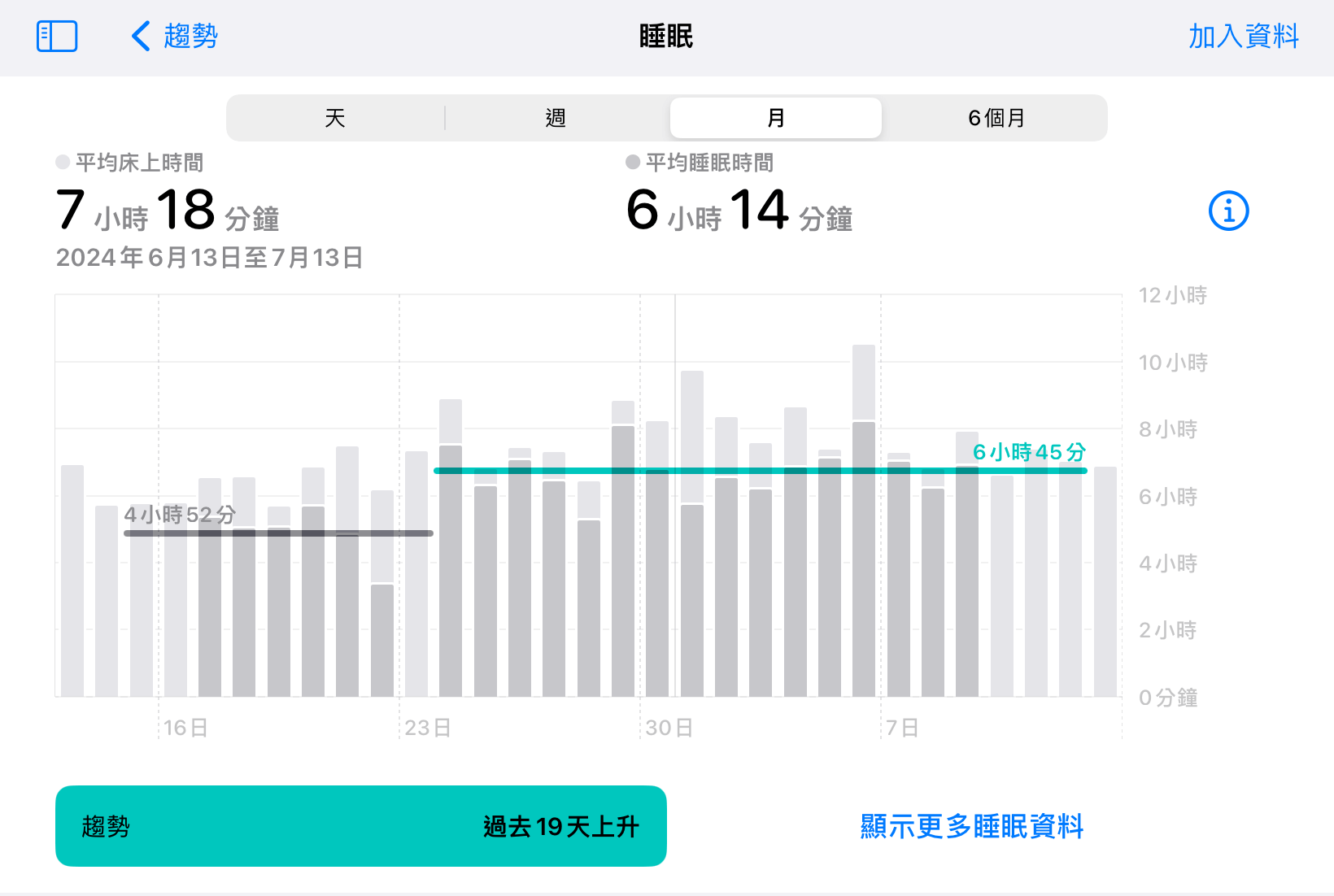
Task: Toggle the sidebar panel icon
Action: 57,37
